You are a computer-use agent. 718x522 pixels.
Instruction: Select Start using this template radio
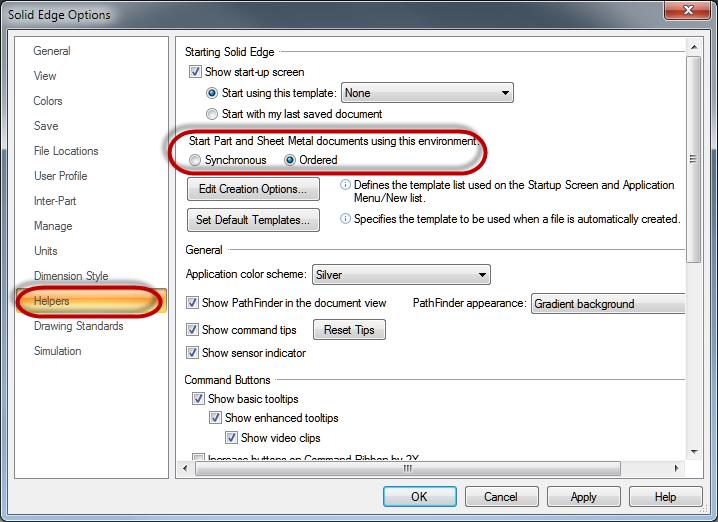pyautogui.click(x=212, y=93)
